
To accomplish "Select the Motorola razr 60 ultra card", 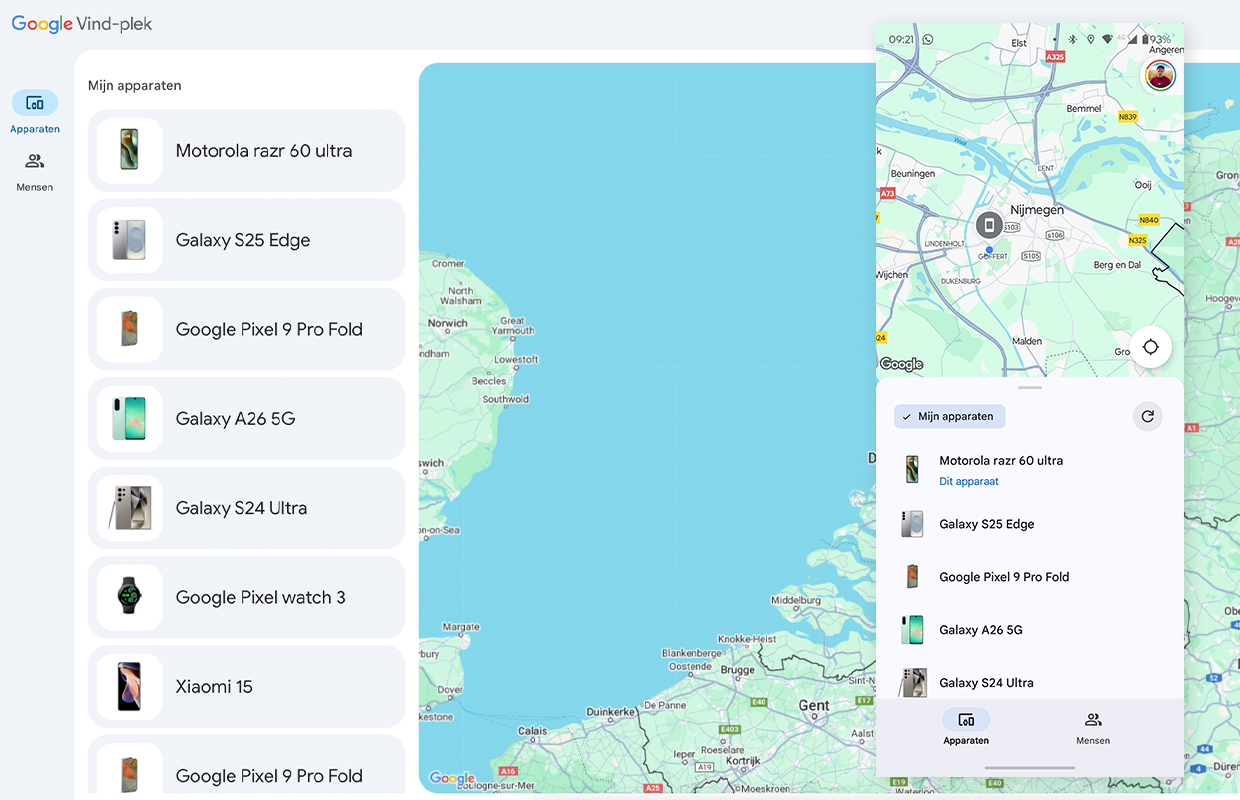I will coord(246,151).
